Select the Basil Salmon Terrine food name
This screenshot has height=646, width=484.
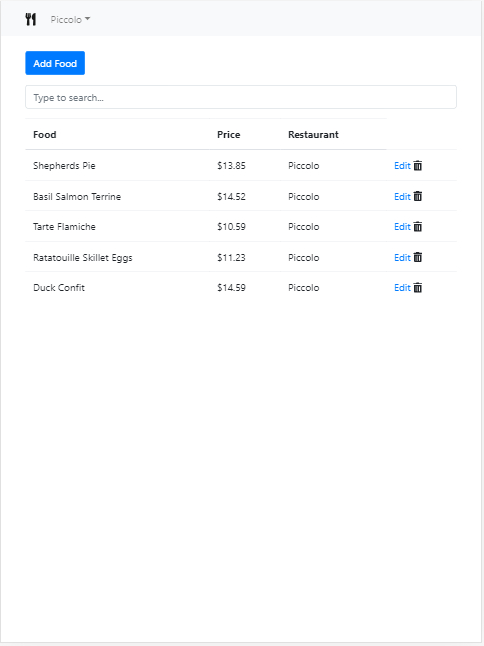click(x=77, y=197)
